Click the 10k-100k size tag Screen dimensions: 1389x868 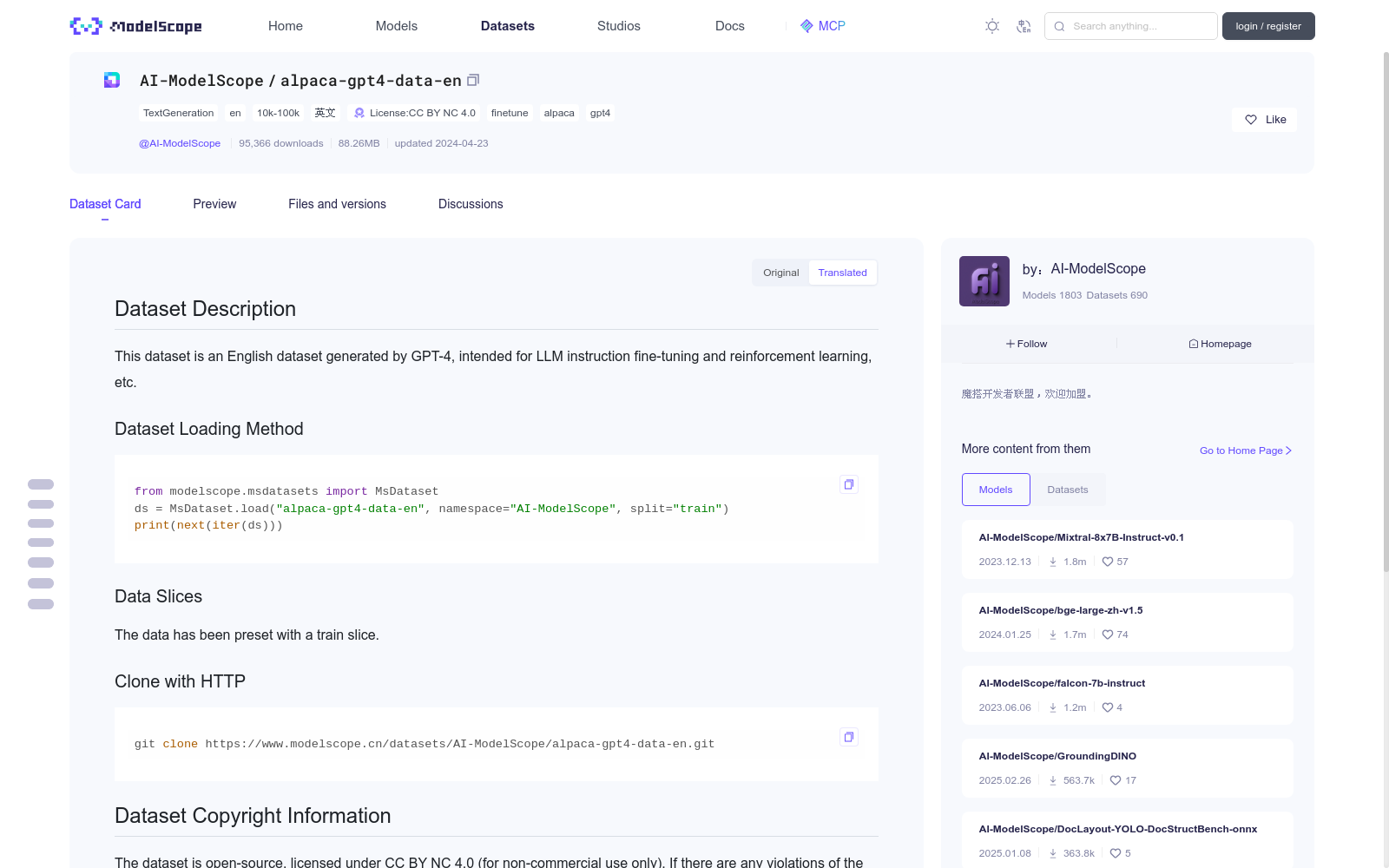pos(278,113)
